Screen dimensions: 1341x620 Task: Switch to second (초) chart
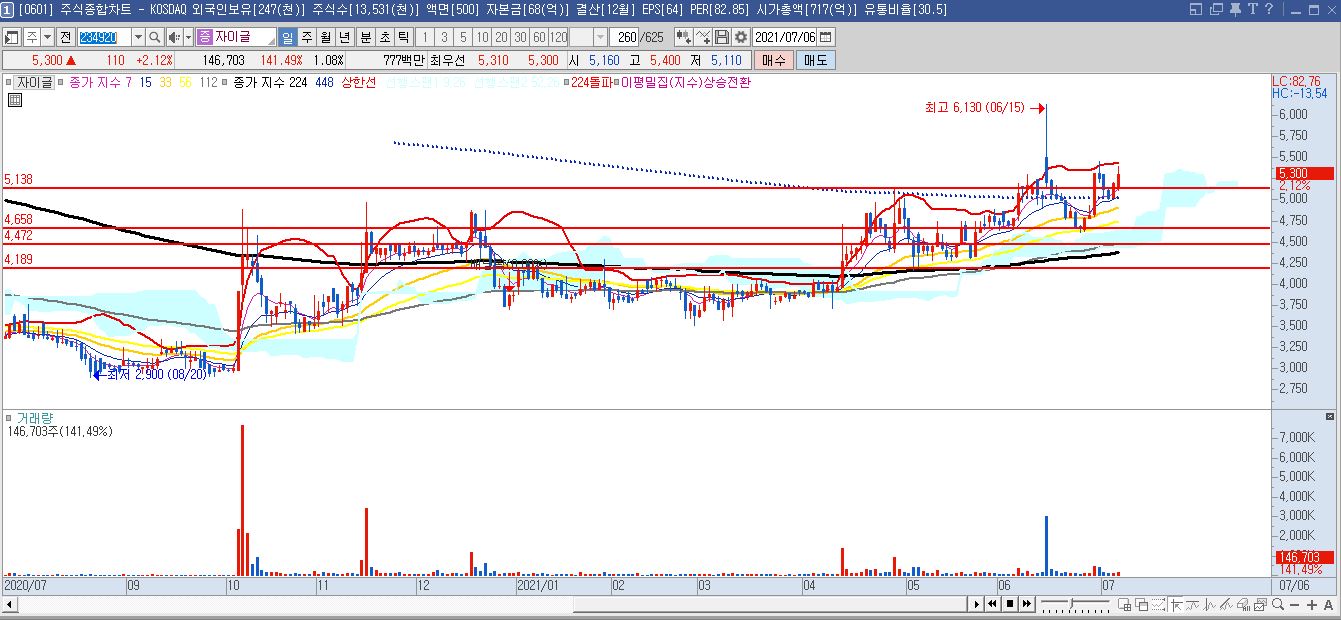385,37
